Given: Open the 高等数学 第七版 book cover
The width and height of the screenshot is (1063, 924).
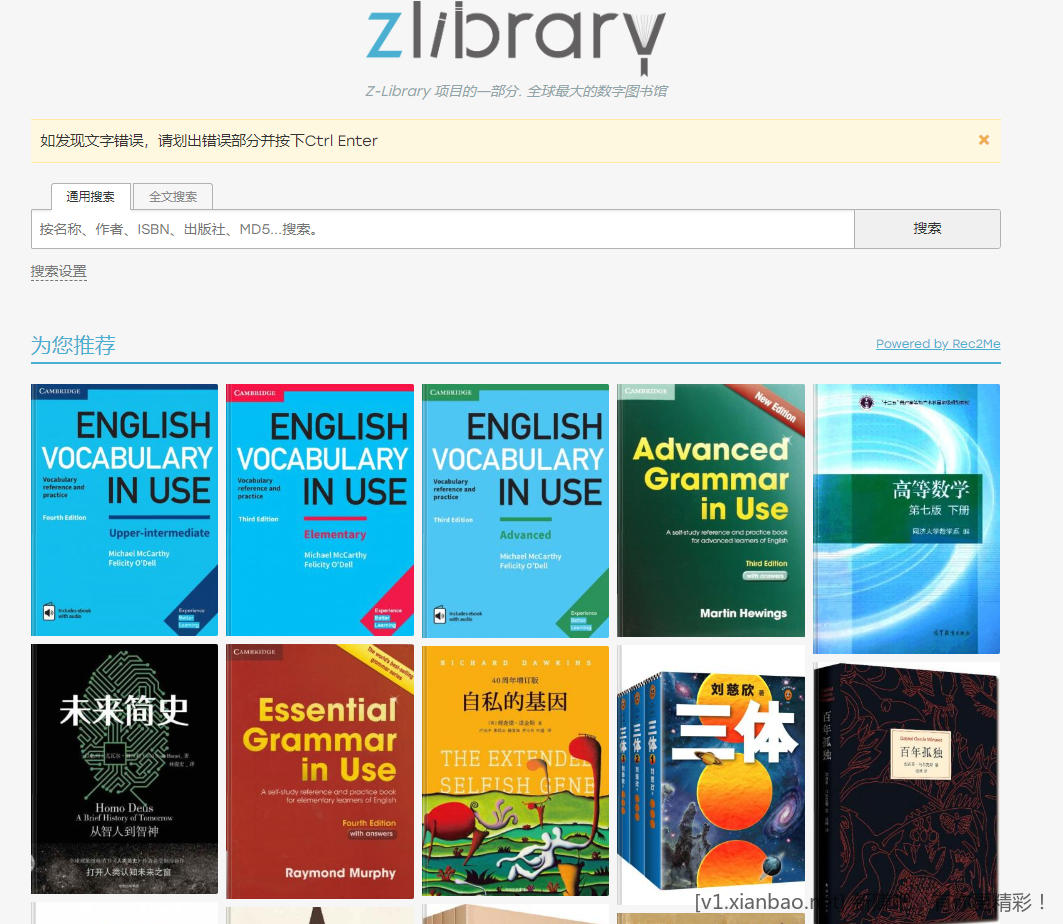Looking at the screenshot, I should [x=906, y=519].
